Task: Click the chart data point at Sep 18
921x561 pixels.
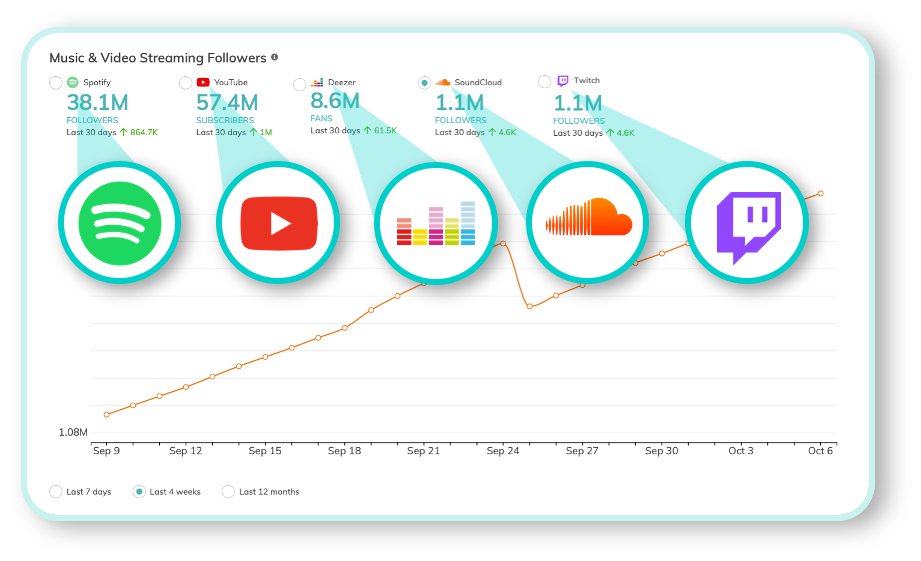Action: 345,328
